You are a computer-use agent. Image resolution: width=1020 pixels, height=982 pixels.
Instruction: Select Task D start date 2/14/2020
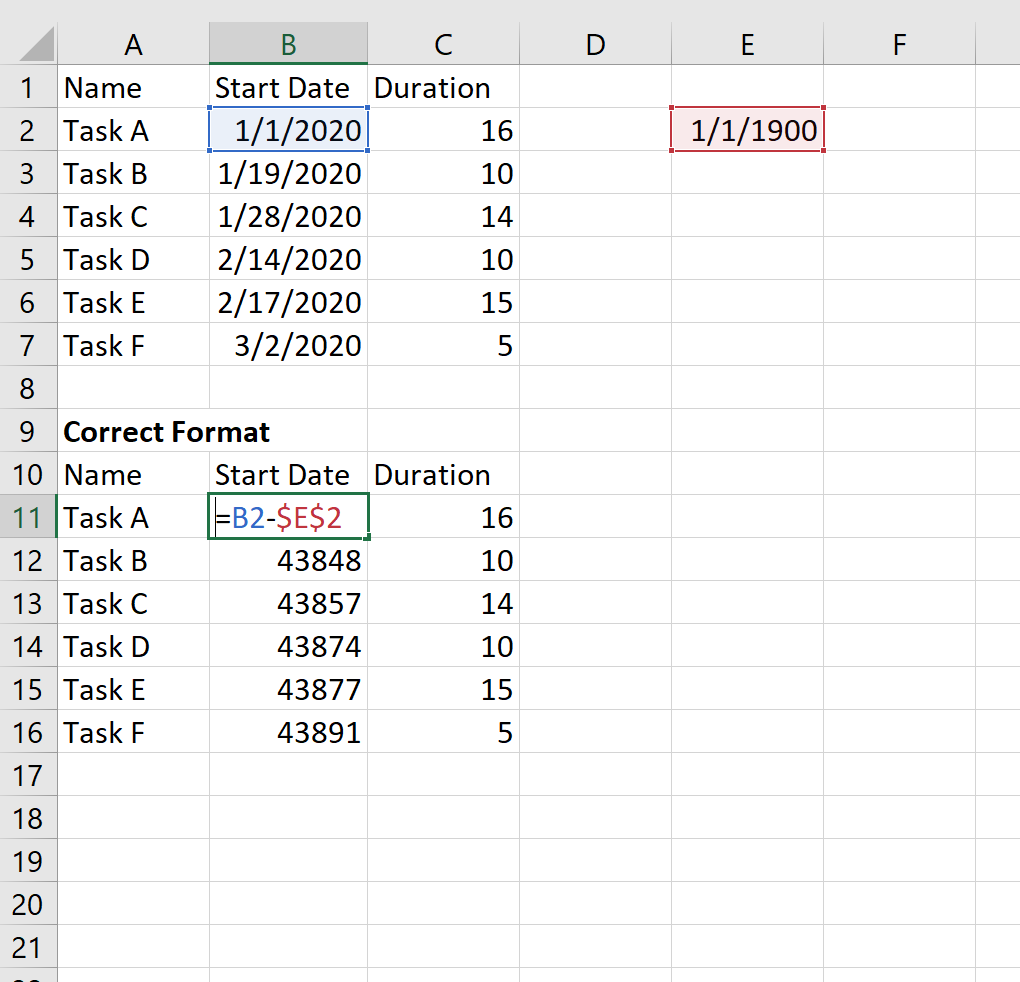[288, 259]
